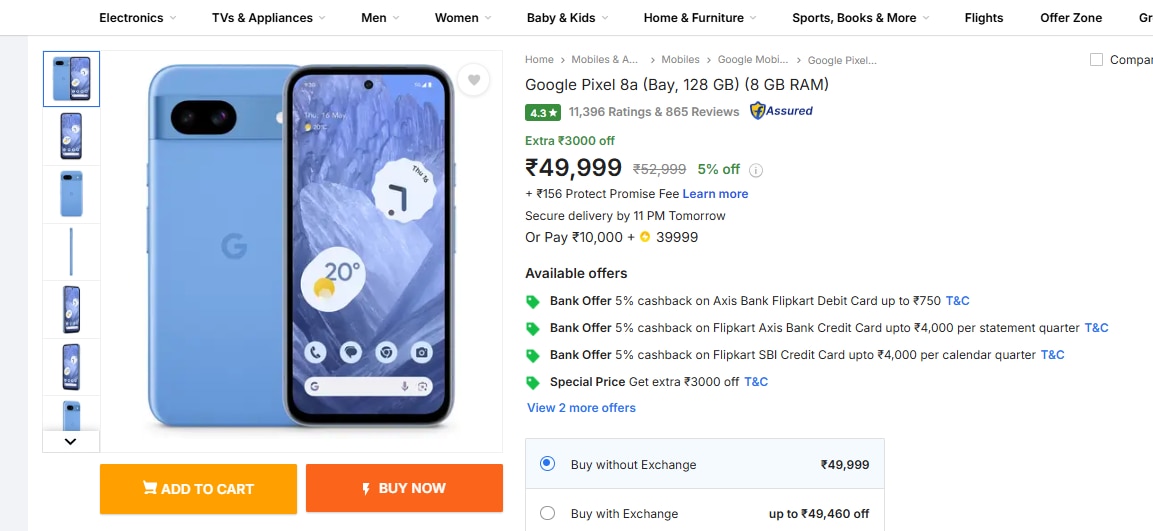Click the green tag icon for Axis Debit offer
Viewport: 1153px width, 531px height.
[533, 301]
